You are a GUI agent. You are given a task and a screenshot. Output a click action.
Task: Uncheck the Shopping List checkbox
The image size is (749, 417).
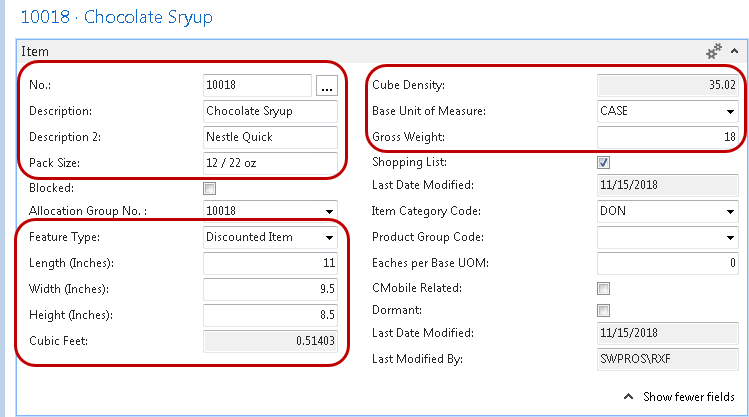pos(603,162)
